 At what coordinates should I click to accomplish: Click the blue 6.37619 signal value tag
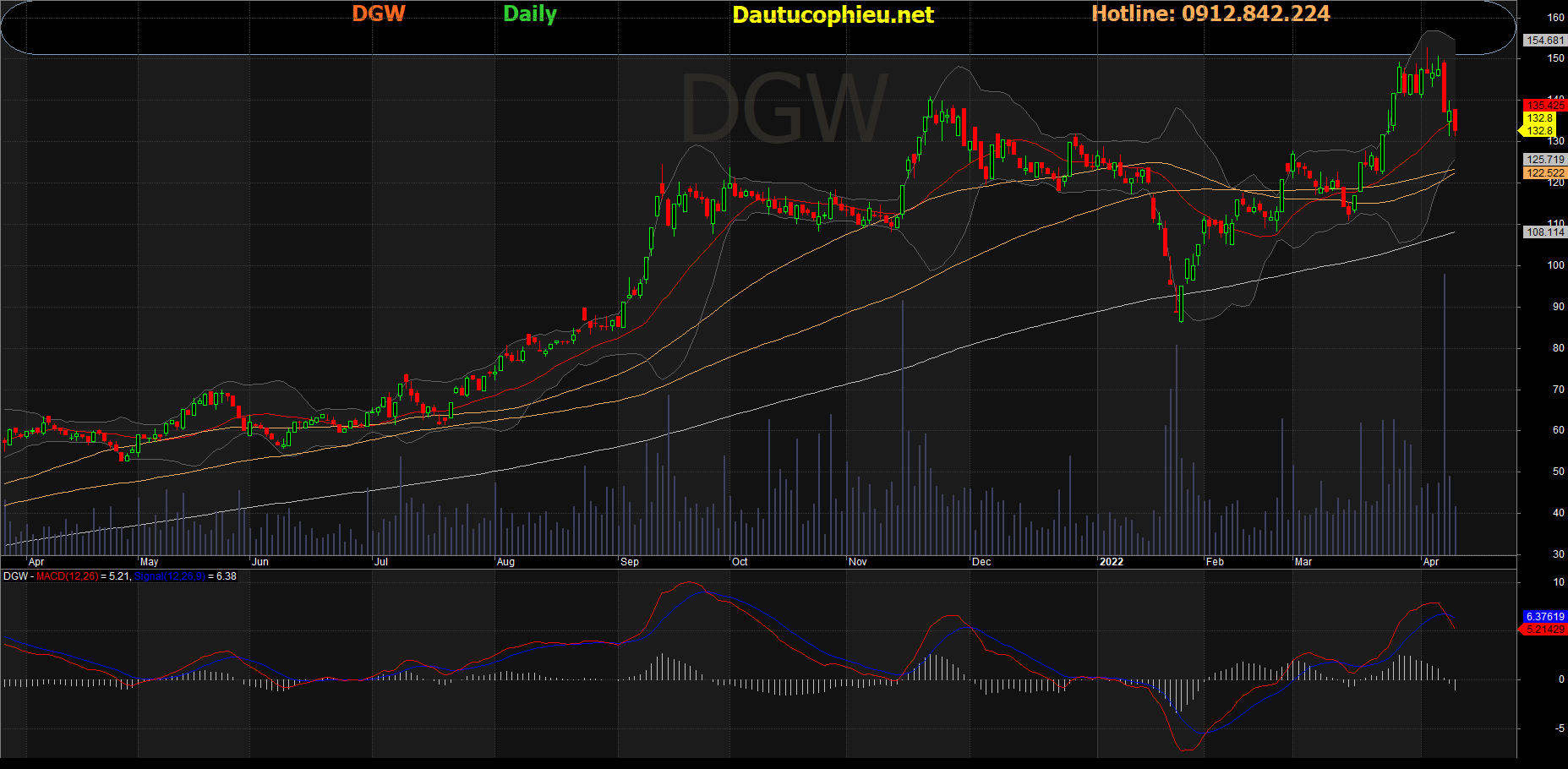pyautogui.click(x=1544, y=617)
